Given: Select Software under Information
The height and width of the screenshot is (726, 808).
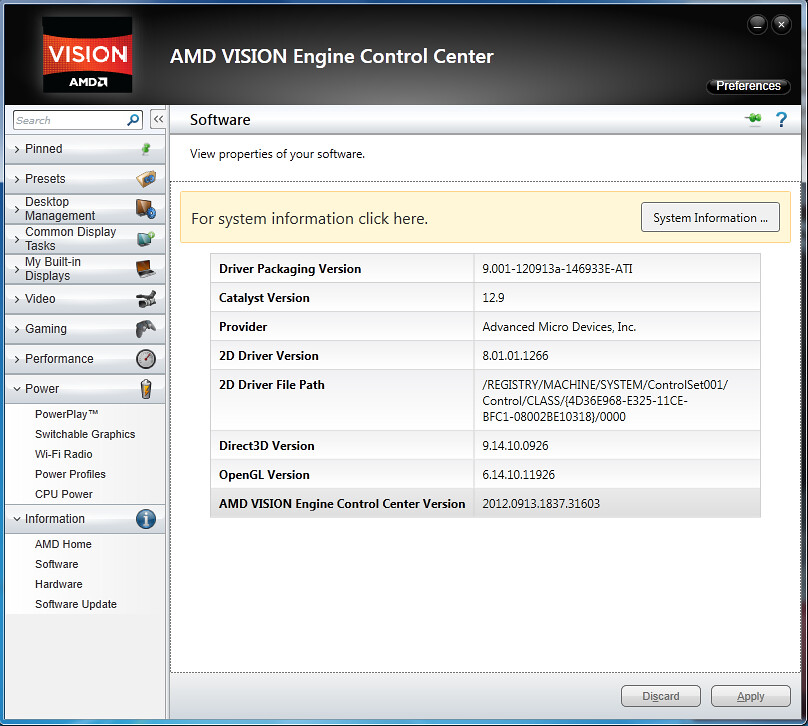Looking at the screenshot, I should click(x=57, y=564).
